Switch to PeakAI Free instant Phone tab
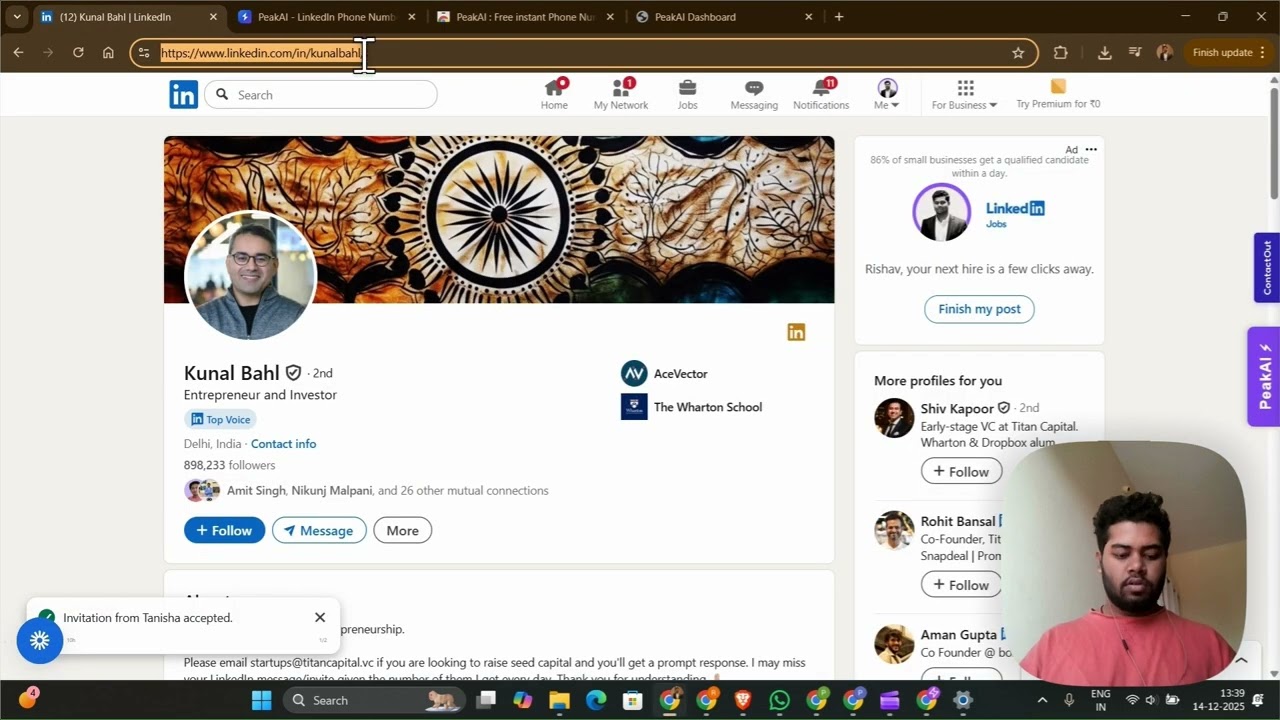1280x720 pixels. (x=525, y=17)
